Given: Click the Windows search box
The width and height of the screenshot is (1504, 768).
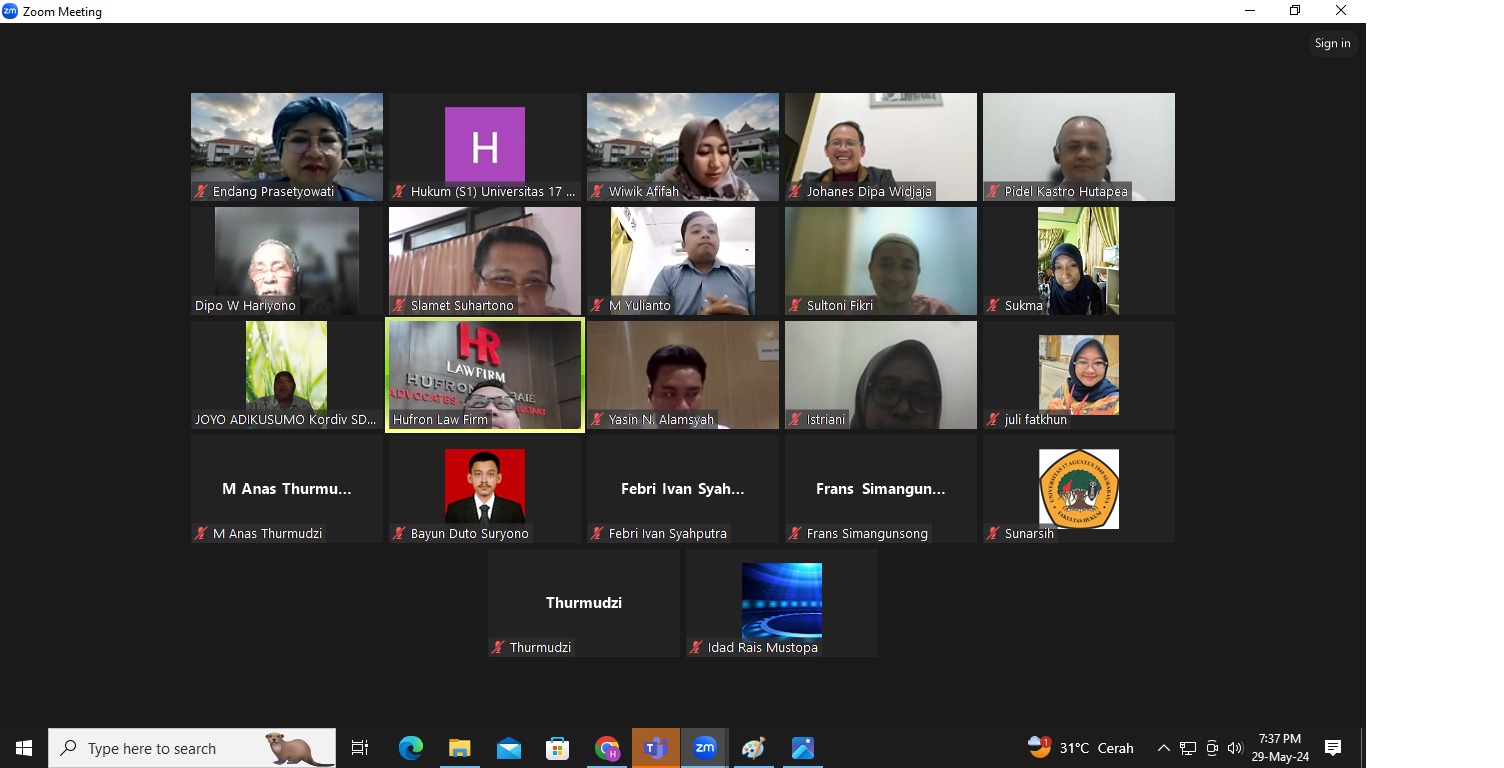Looking at the screenshot, I should coord(192,748).
